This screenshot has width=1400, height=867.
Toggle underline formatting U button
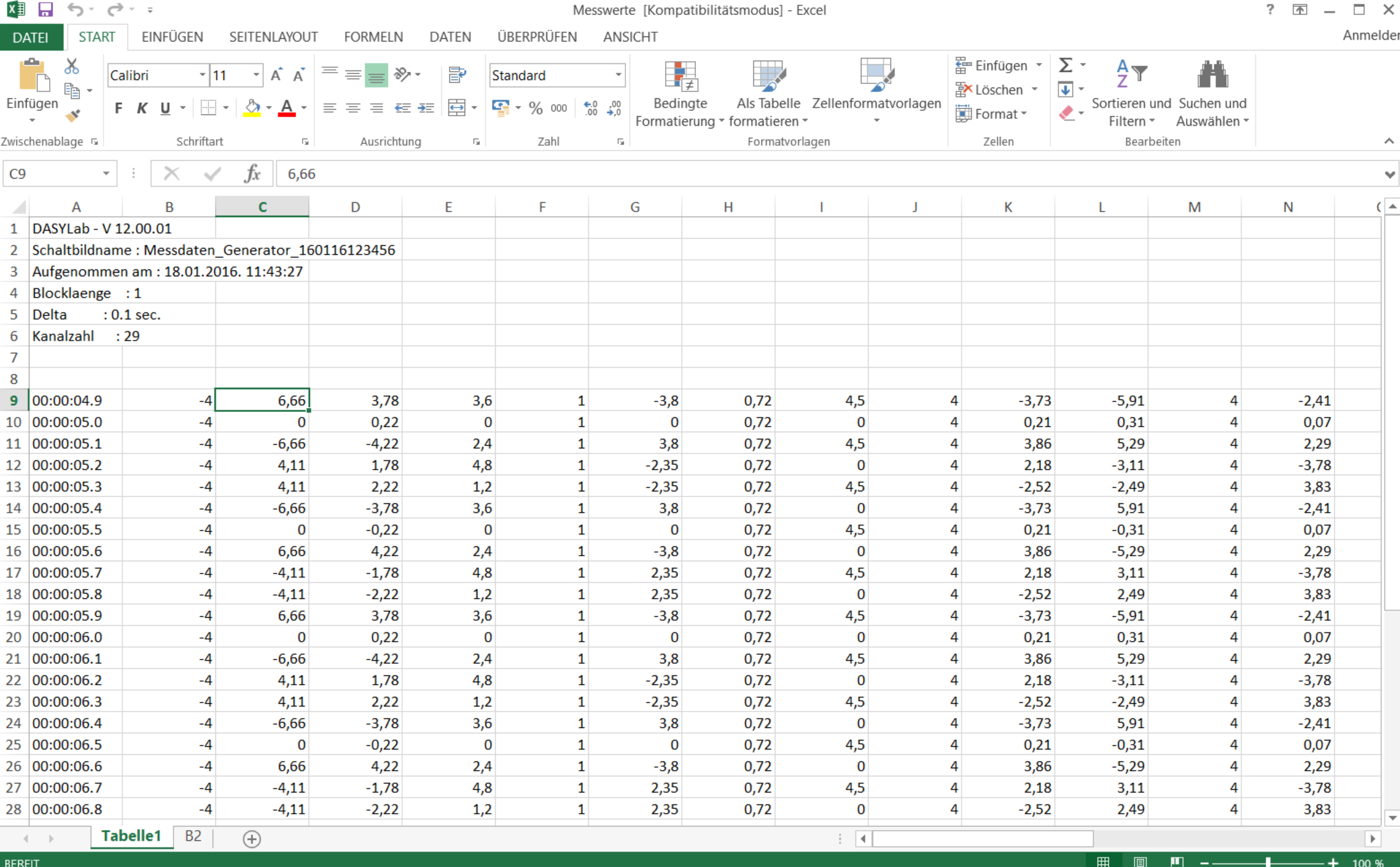coord(165,108)
